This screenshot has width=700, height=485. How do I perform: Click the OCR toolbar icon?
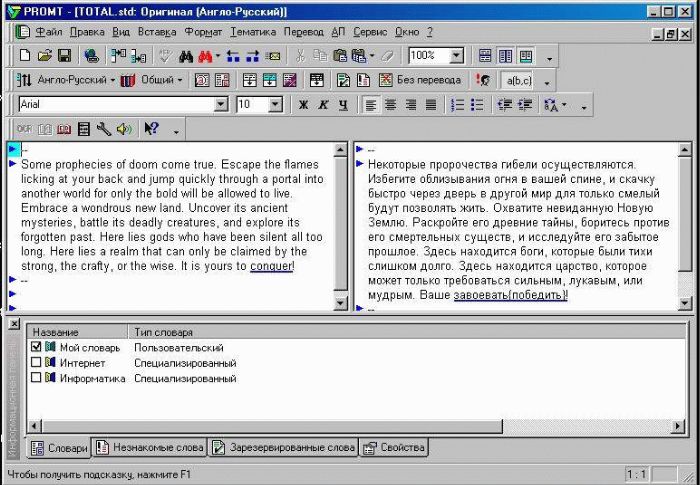pos(24,129)
